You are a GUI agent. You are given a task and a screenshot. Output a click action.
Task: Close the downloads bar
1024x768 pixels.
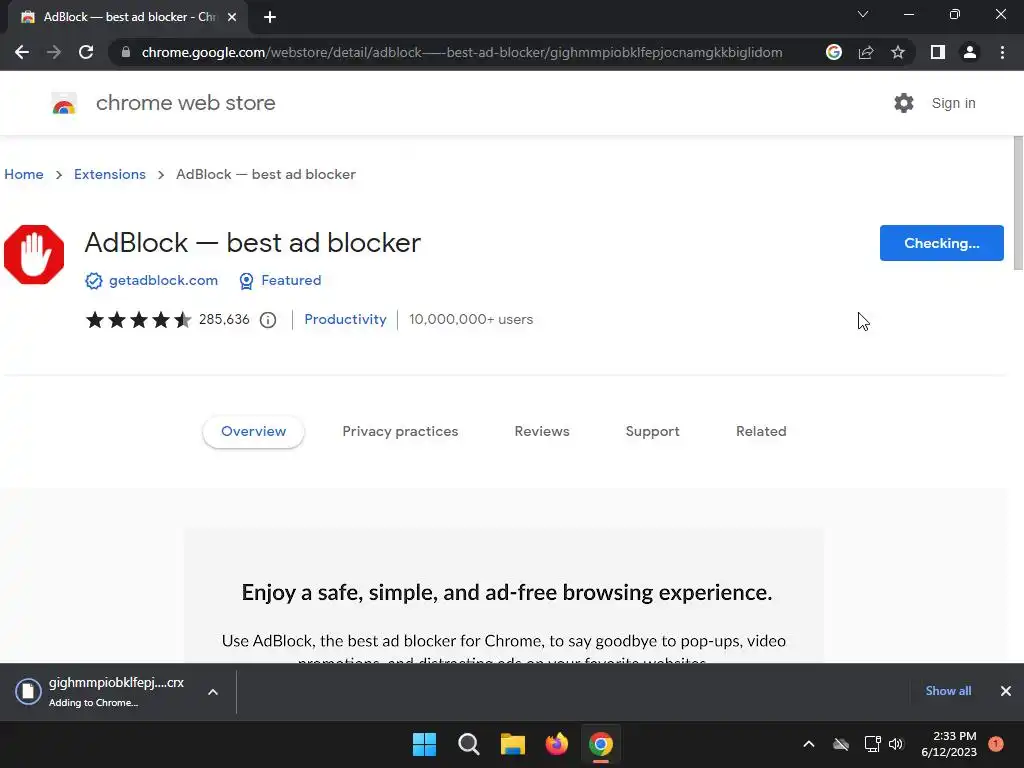coord(1006,691)
